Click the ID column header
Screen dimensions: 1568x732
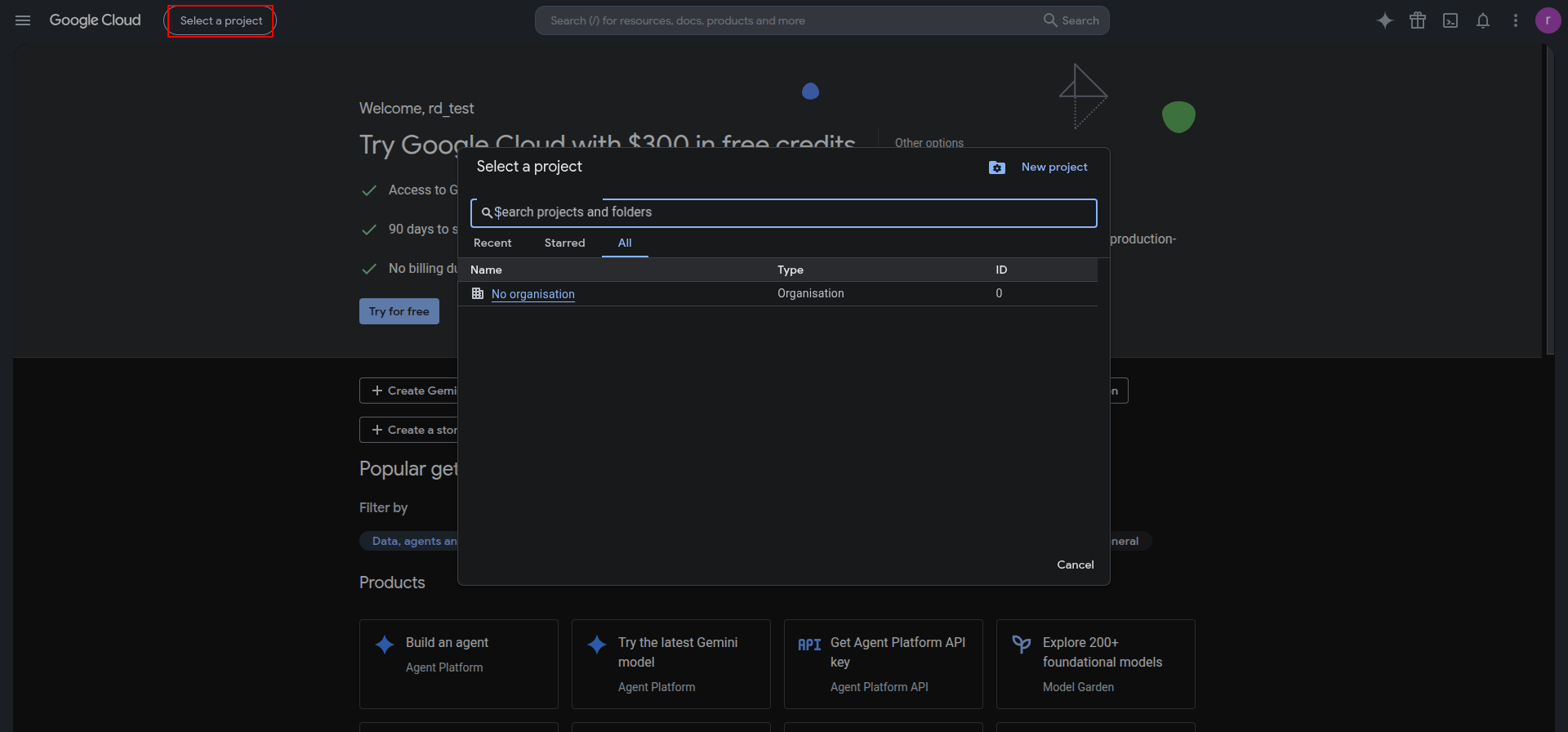point(1001,270)
